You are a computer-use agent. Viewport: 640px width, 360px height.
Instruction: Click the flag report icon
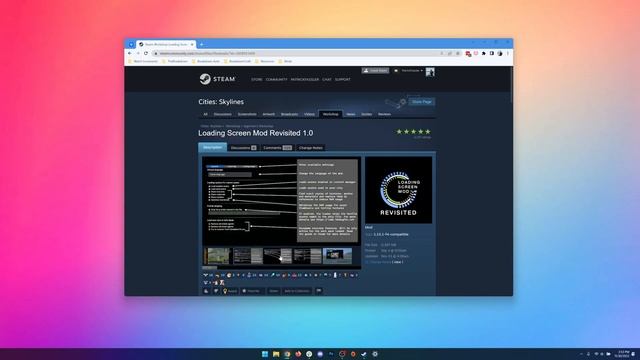pos(319,291)
